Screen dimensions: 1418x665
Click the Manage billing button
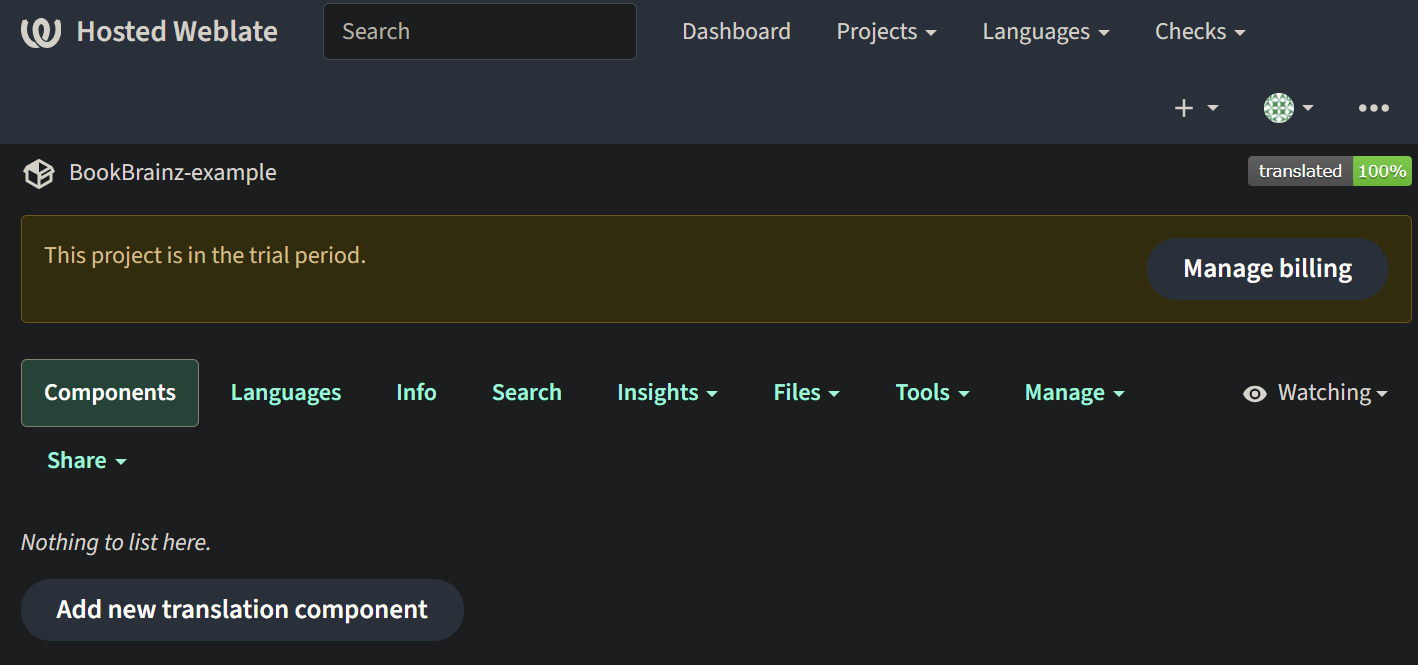(x=1267, y=269)
